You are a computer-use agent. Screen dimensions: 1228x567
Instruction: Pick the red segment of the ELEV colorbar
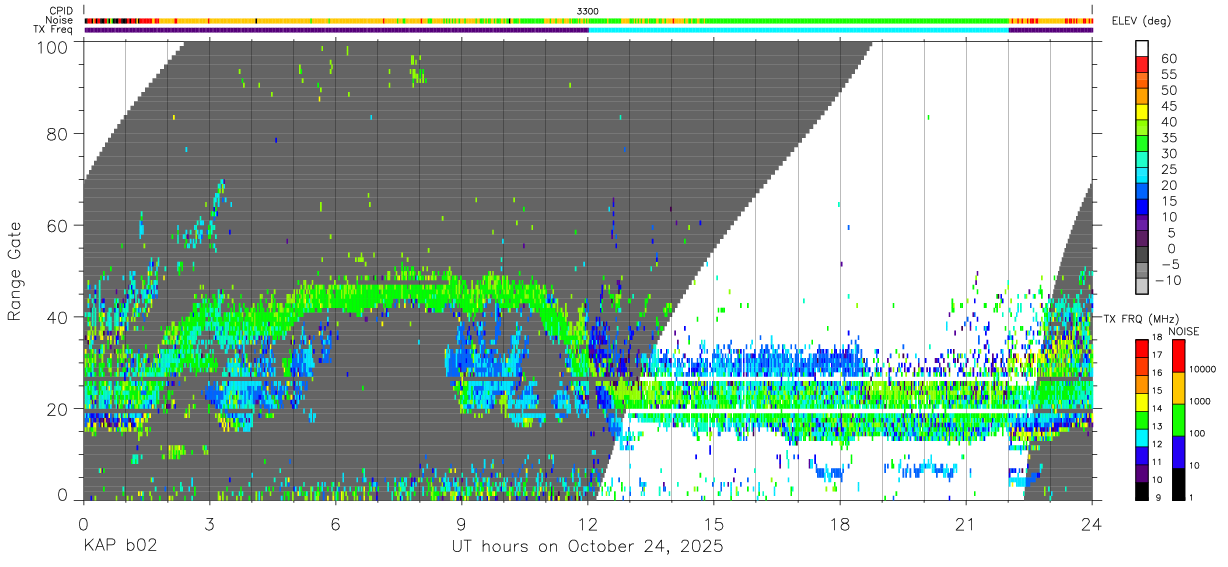[x=1142, y=65]
